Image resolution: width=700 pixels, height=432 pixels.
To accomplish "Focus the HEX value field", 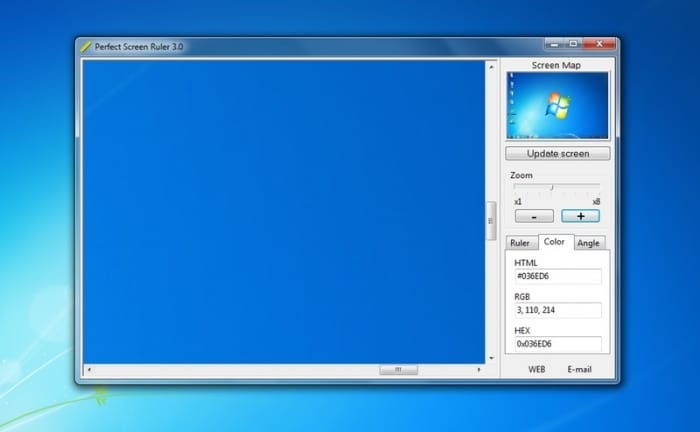I will 557,344.
